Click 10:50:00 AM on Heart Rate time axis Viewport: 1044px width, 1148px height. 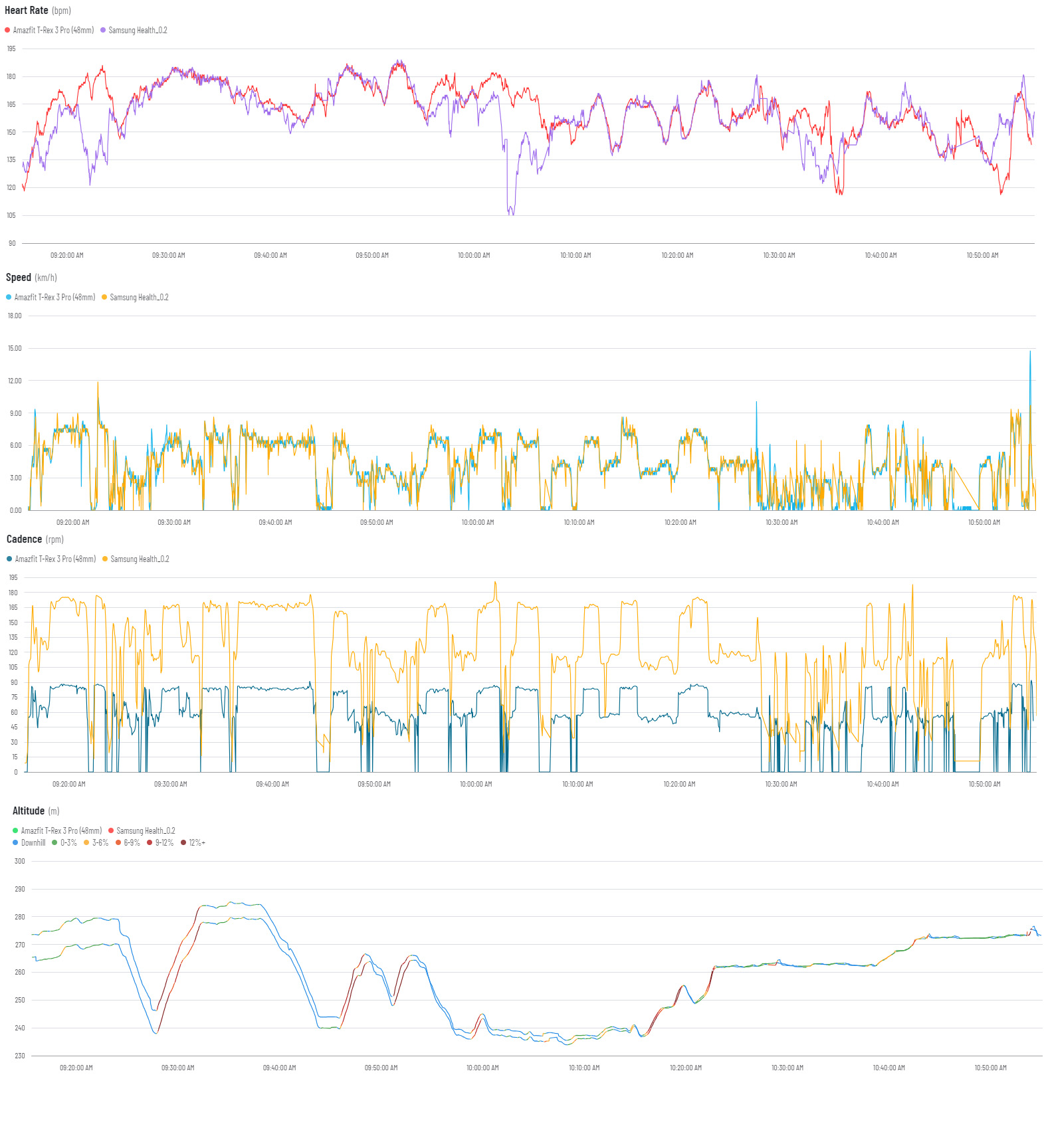(x=982, y=256)
